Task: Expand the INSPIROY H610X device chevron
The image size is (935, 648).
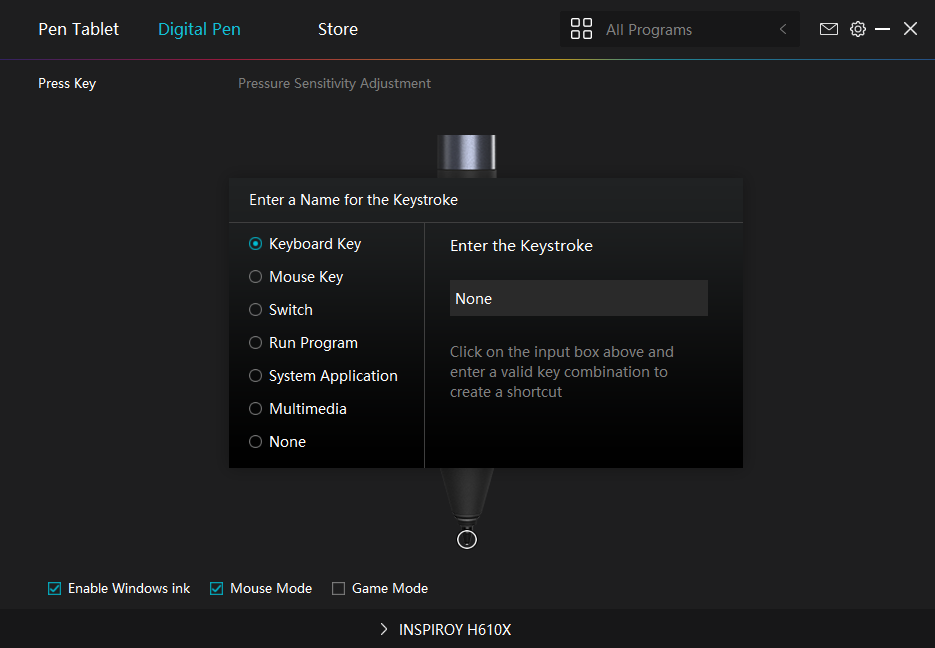Action: point(384,630)
